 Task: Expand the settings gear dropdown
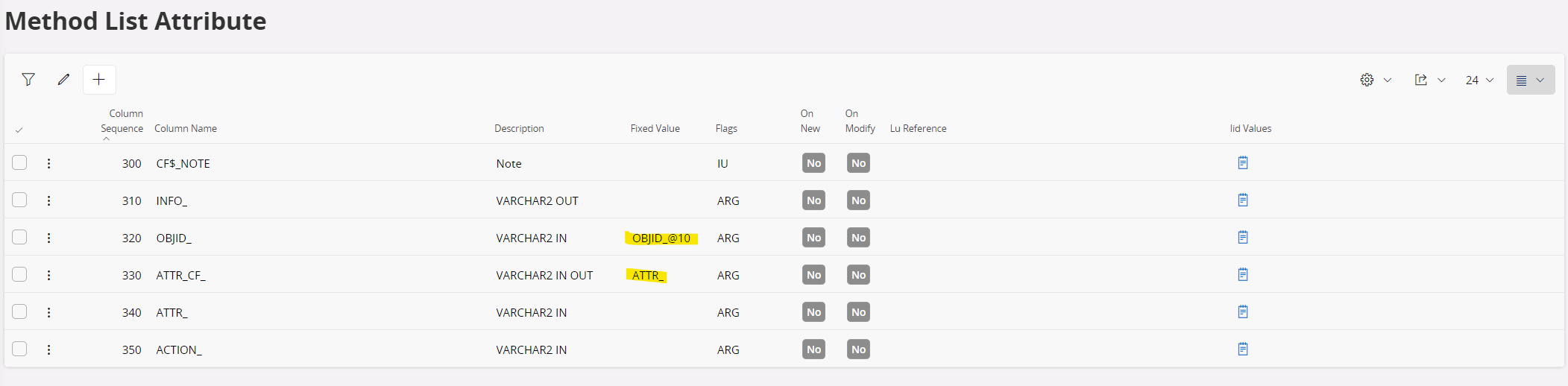coord(1376,80)
